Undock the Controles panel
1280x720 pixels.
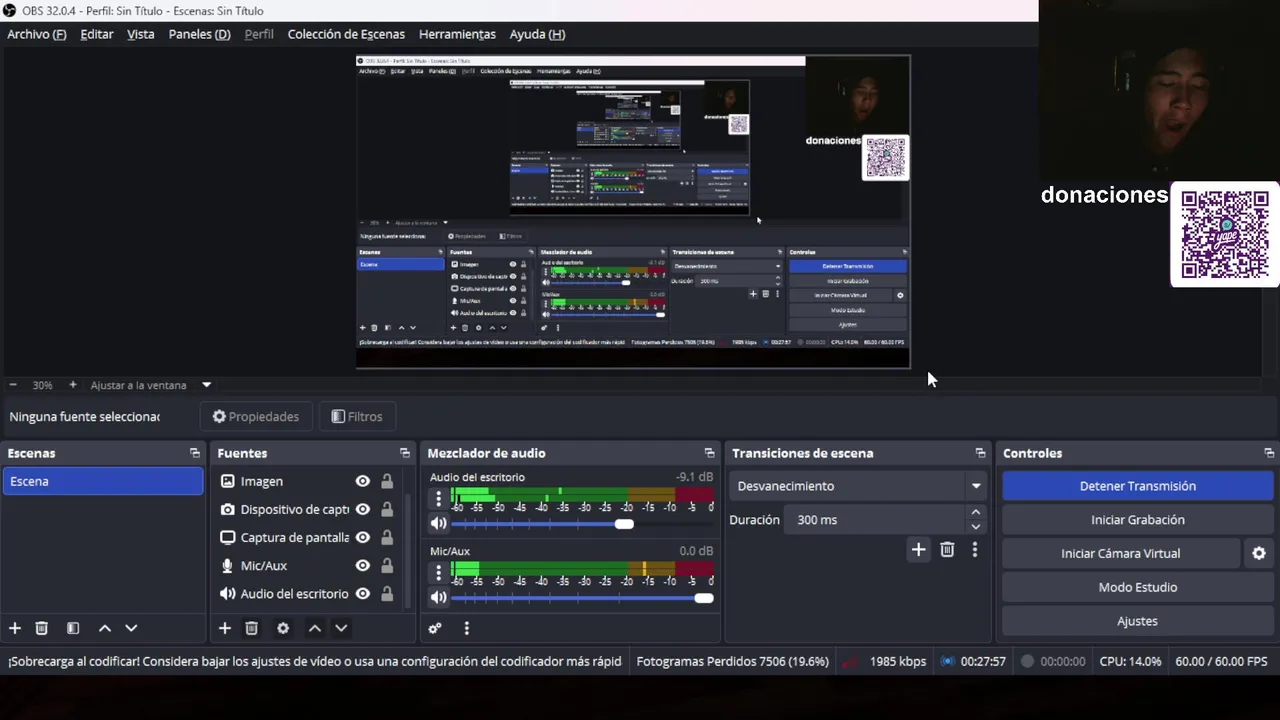click(1269, 453)
